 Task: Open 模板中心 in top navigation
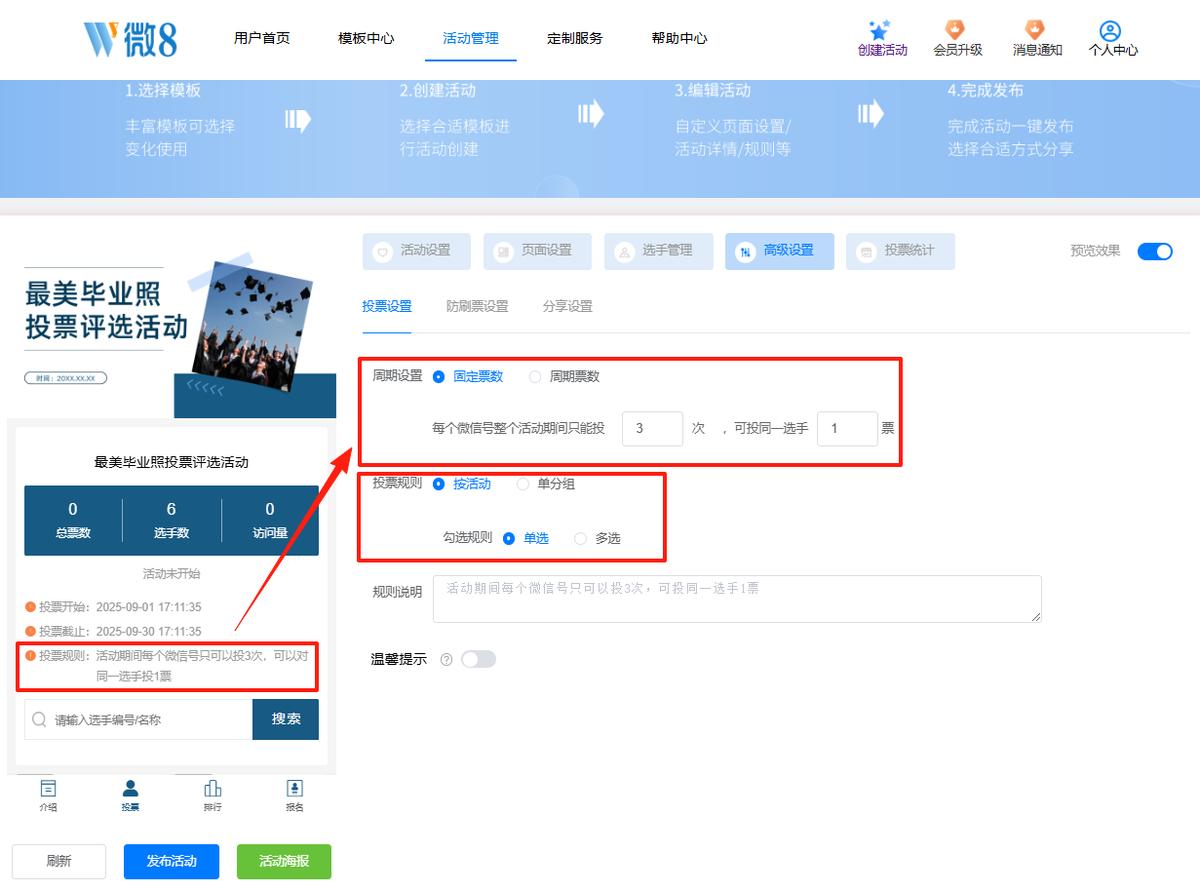366,38
